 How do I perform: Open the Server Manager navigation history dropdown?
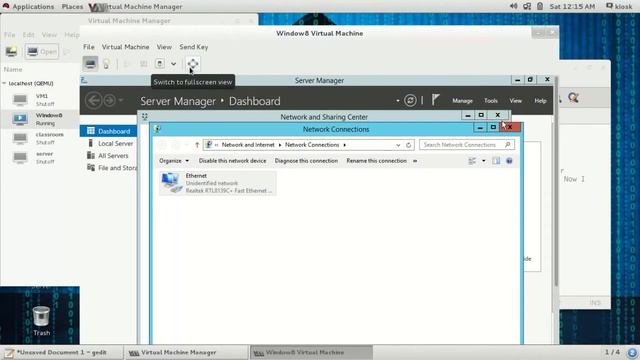click(121, 100)
